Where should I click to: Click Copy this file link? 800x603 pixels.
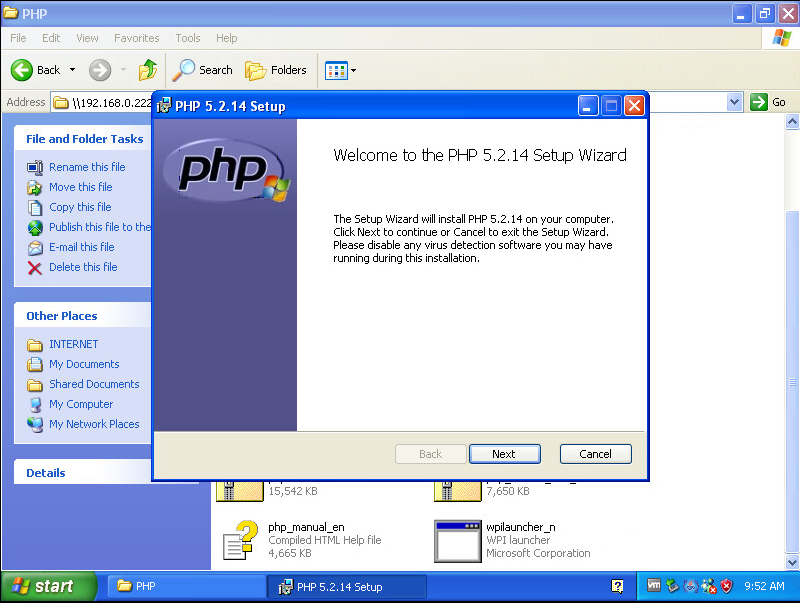pos(80,207)
